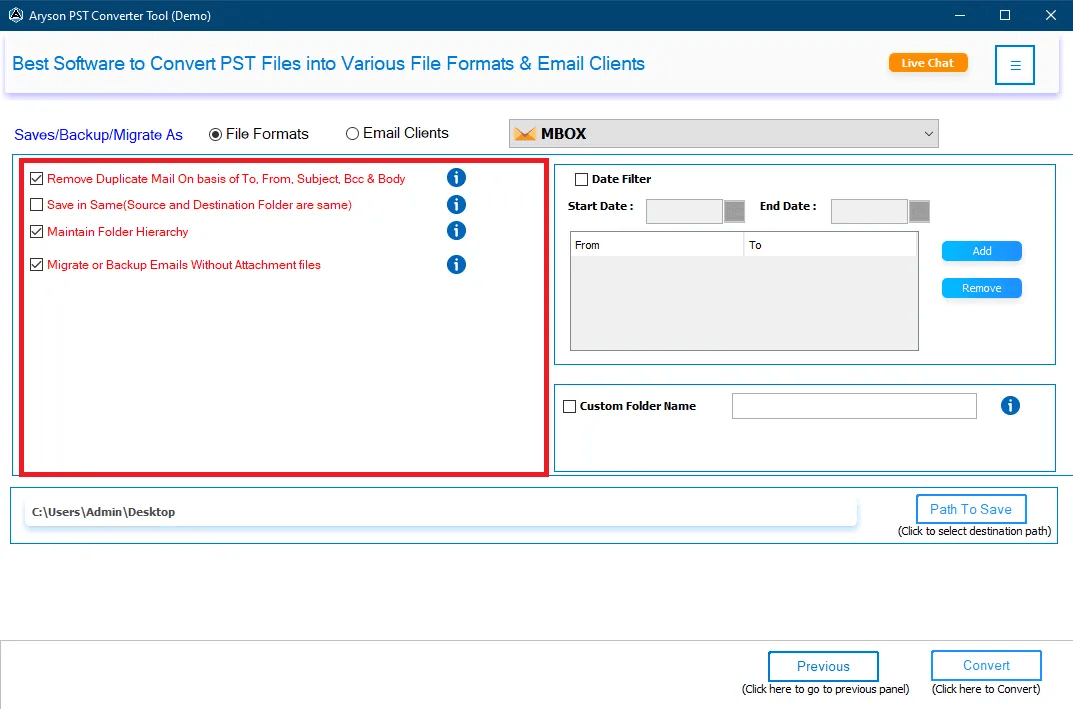Uncheck Remove Duplicate Mail option
This screenshot has width=1073, height=709.
[x=37, y=179]
